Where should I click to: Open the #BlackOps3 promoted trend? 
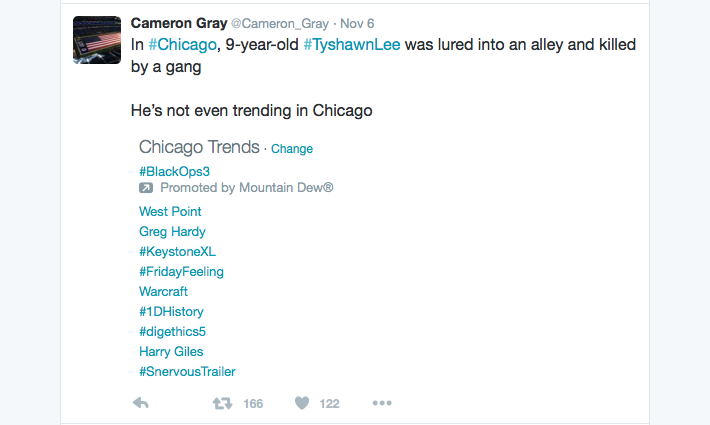coord(174,171)
